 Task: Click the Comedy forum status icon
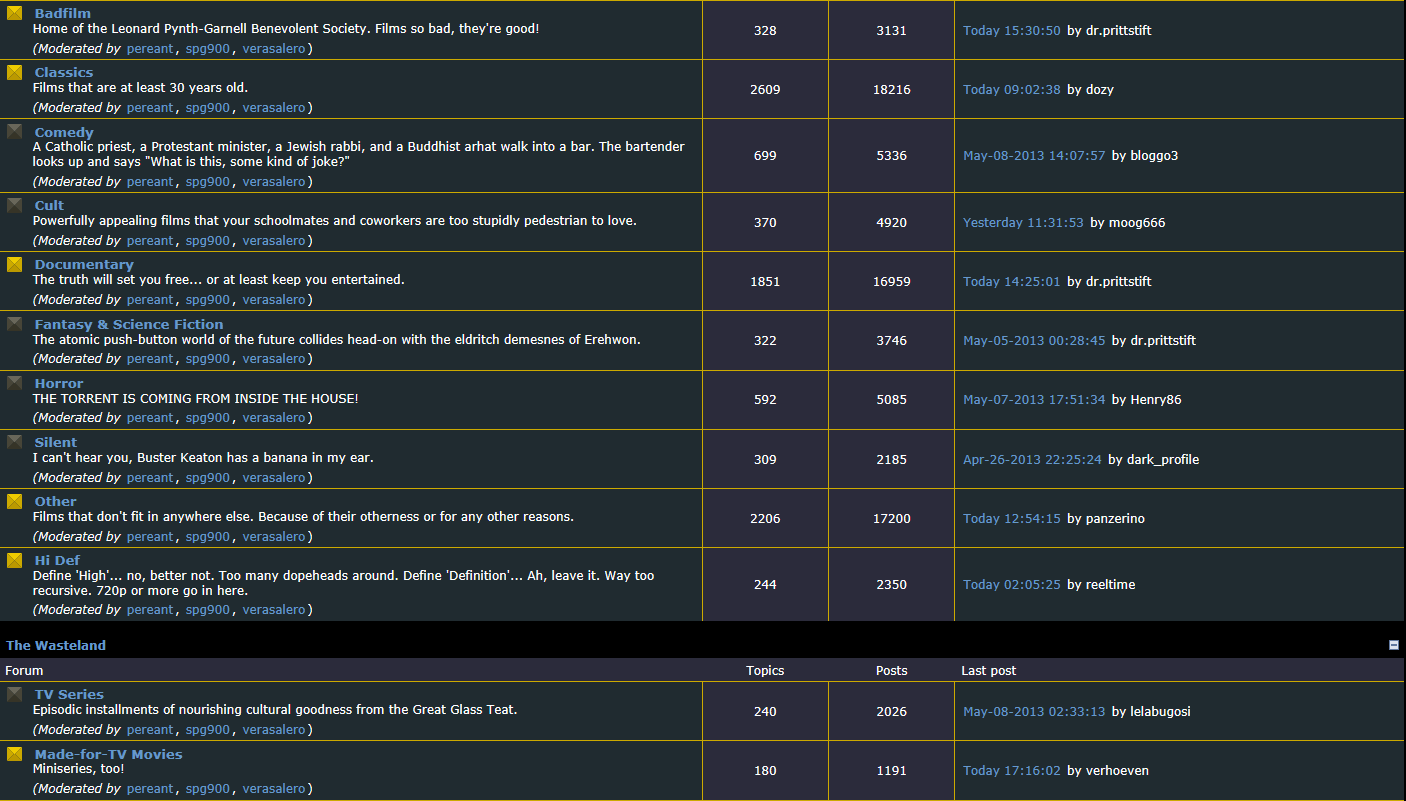pyautogui.click(x=15, y=131)
